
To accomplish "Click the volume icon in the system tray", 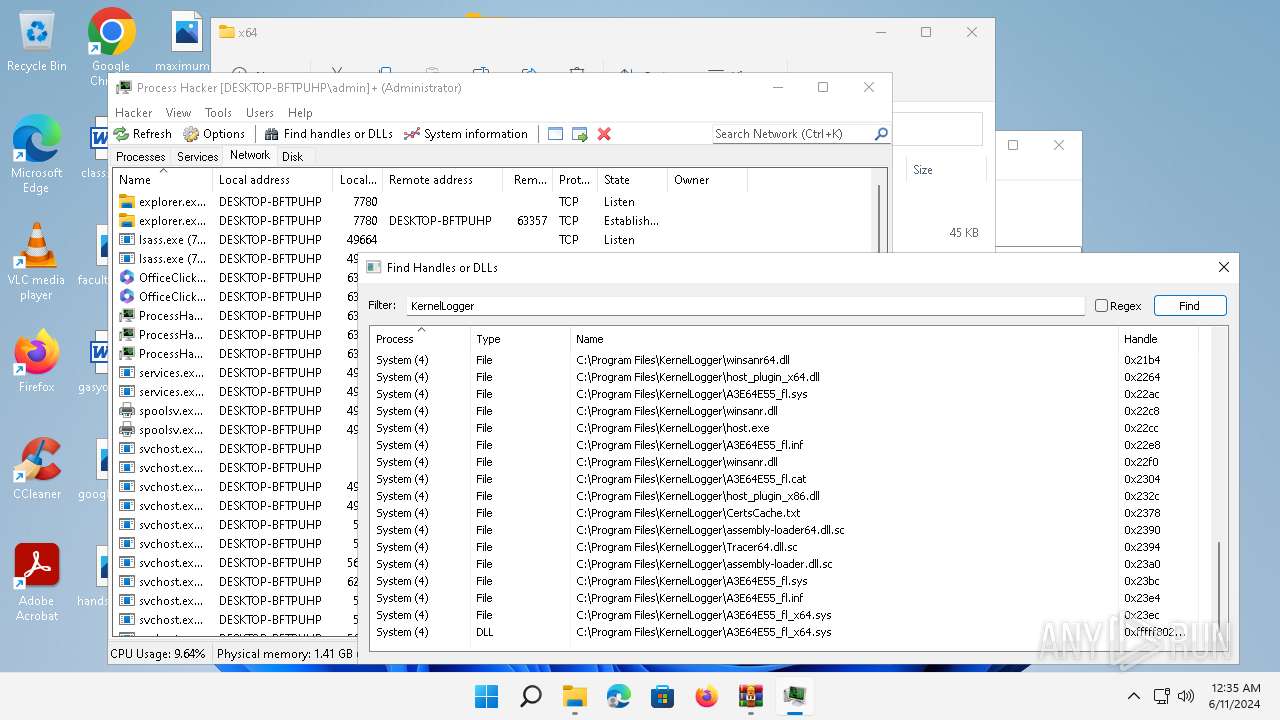I will 1187,696.
